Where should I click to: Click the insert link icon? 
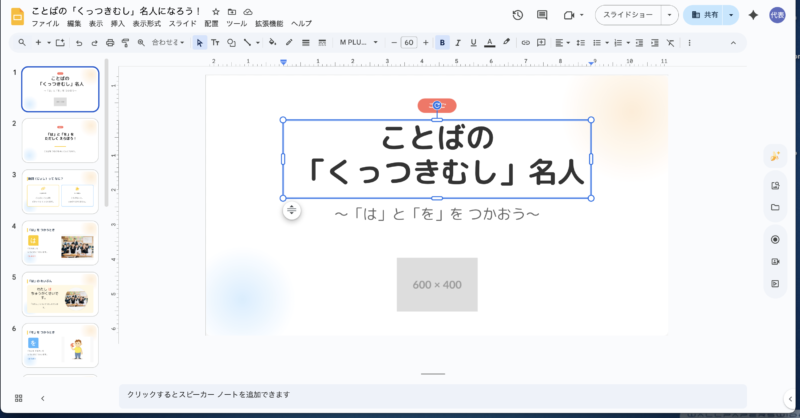(x=524, y=43)
